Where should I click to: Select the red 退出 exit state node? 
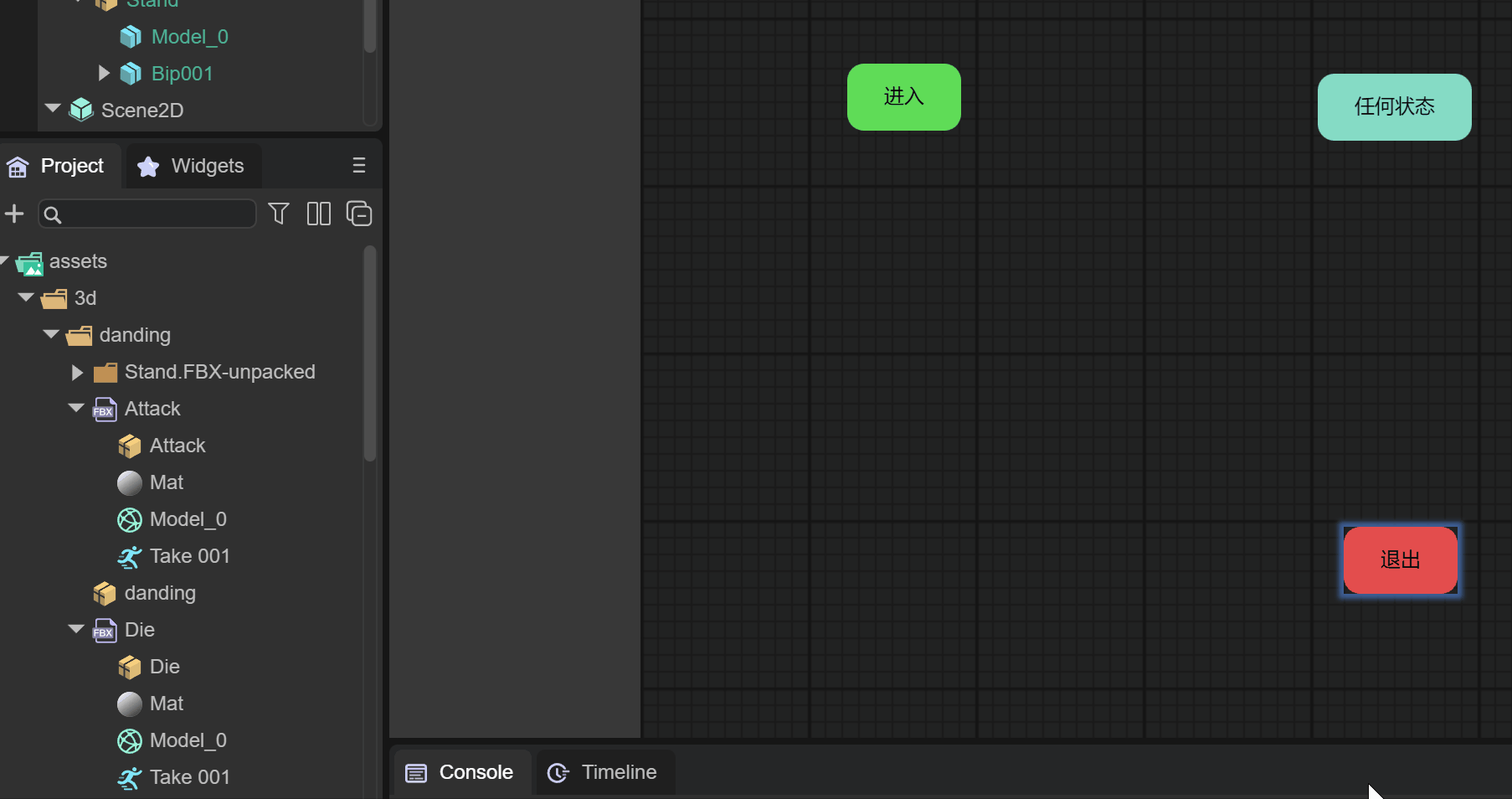(1400, 559)
